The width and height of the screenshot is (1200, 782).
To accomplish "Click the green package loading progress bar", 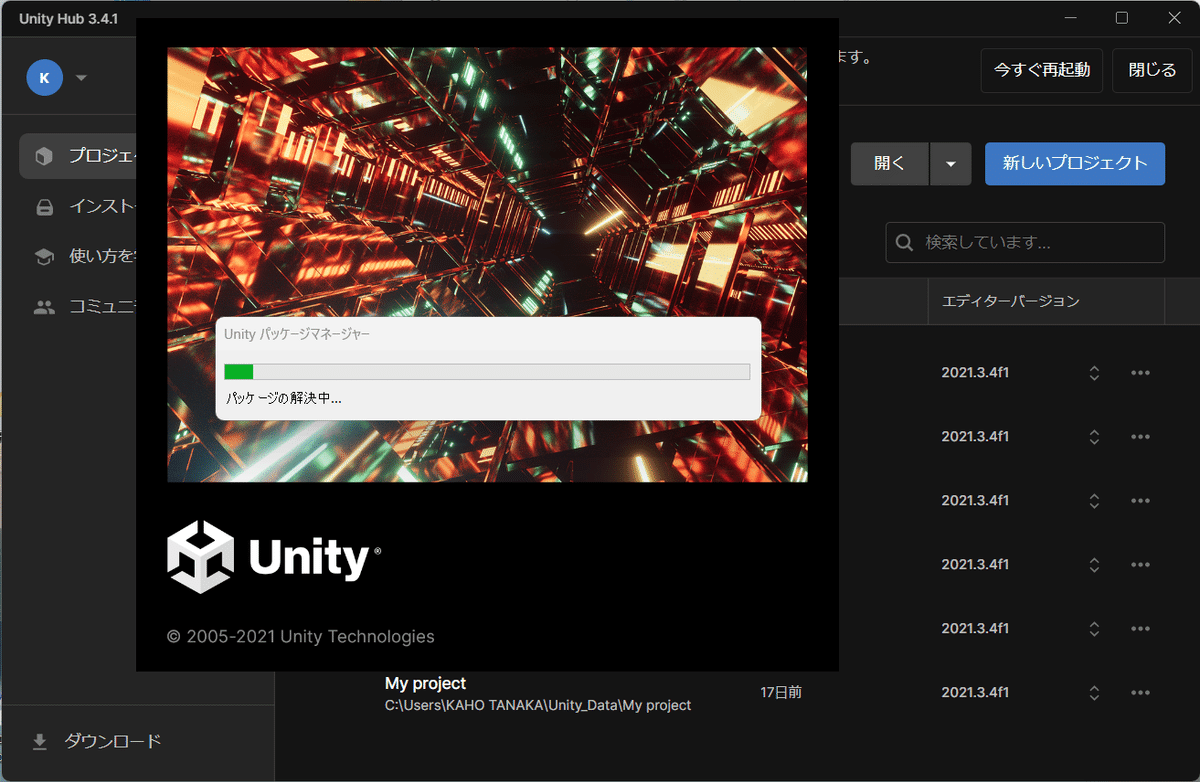I will (x=240, y=371).
